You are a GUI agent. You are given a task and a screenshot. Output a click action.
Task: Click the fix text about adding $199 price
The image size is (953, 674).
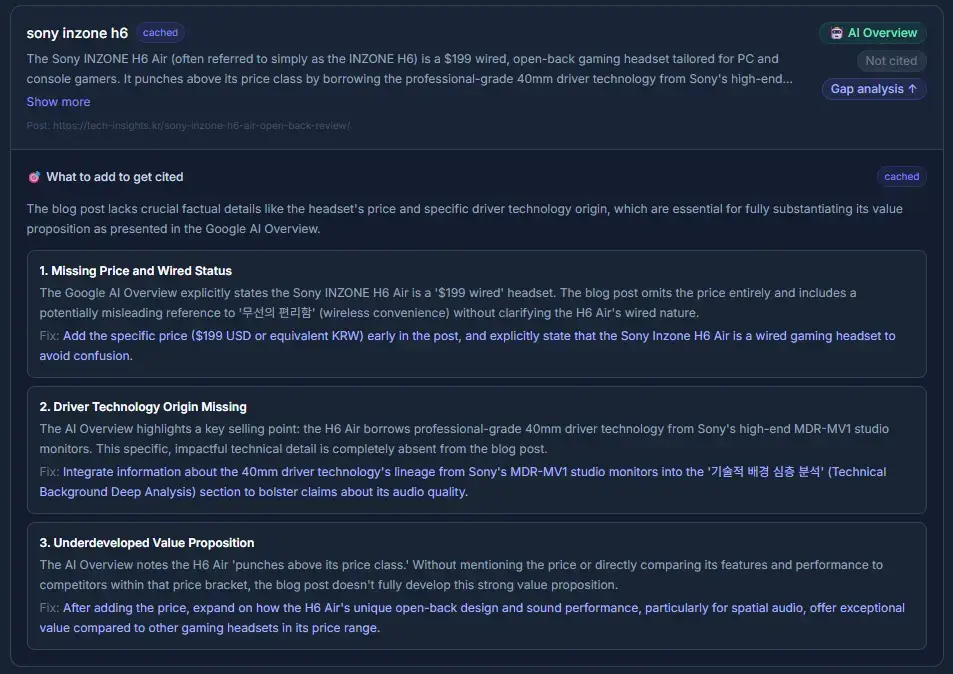point(467,346)
